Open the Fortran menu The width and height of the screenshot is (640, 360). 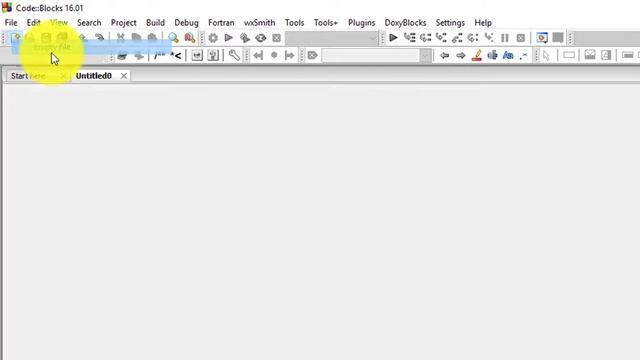coord(221,23)
